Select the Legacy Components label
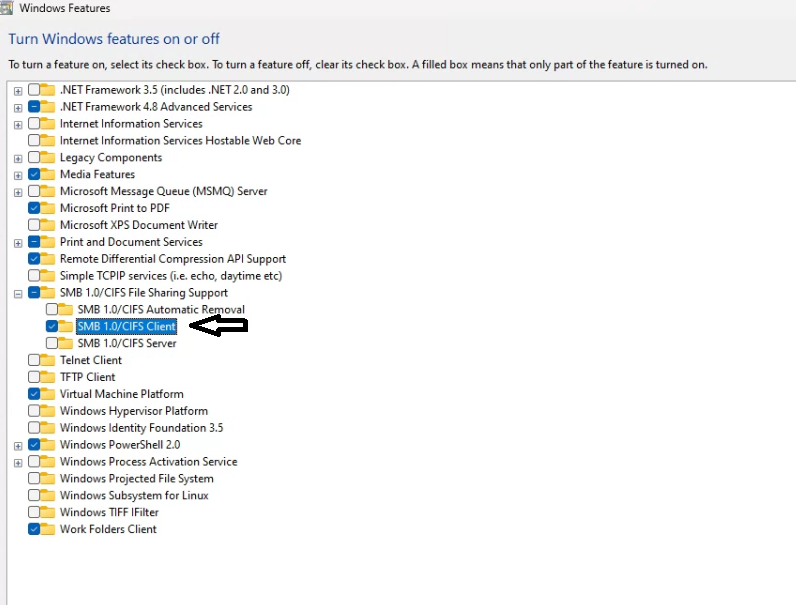 tap(111, 157)
